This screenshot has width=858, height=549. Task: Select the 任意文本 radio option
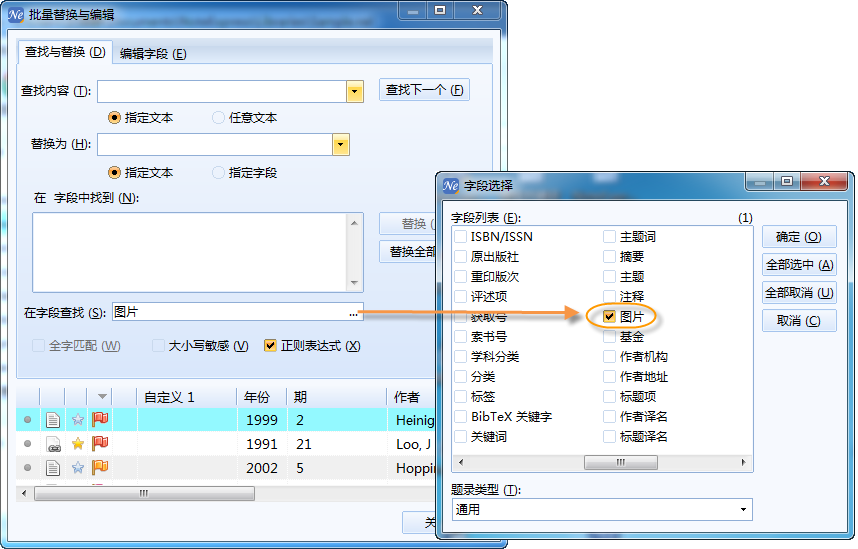click(x=218, y=118)
